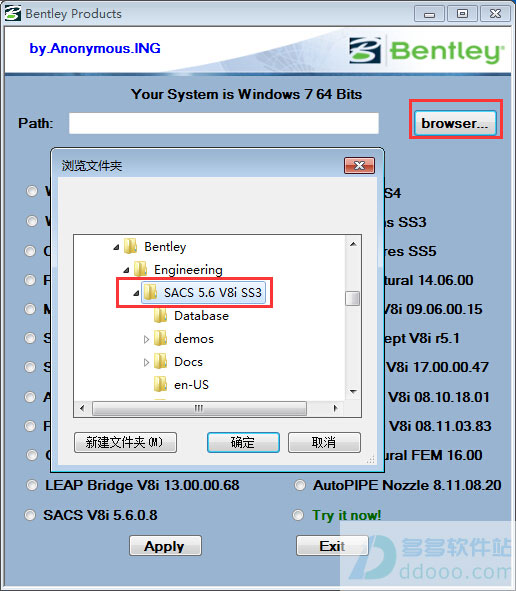Click the SACS 5.6 folder icon
The image size is (516, 591).
click(x=150, y=292)
